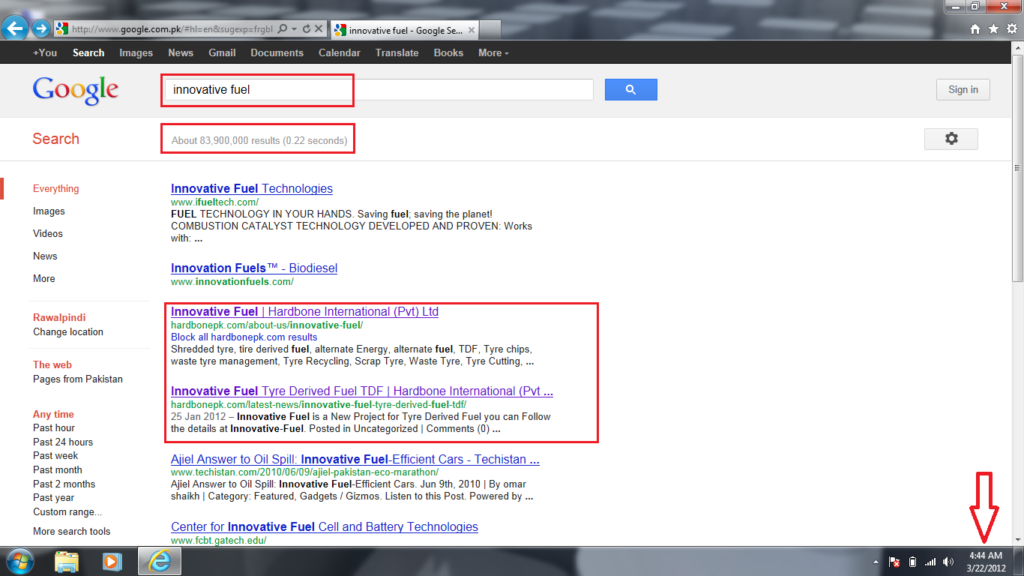Select Images in Google top bar
The height and width of the screenshot is (576, 1024).
(136, 53)
